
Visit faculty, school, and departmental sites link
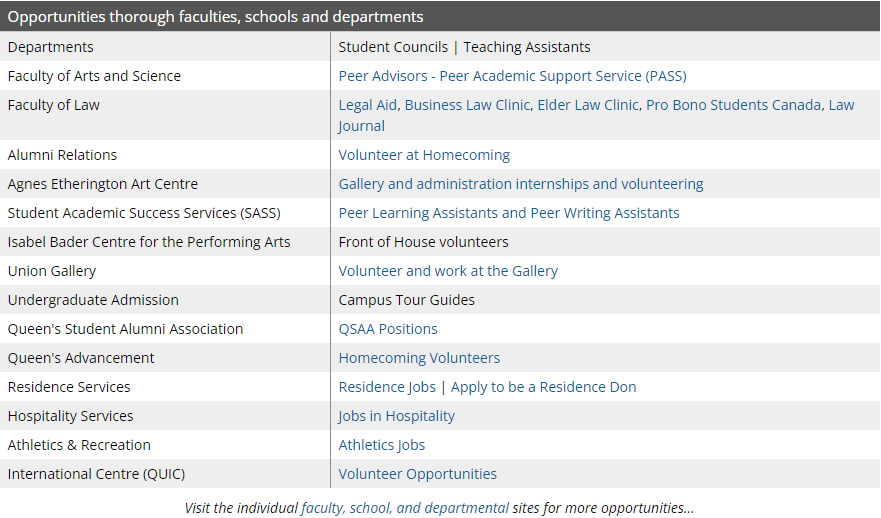[x=404, y=508]
